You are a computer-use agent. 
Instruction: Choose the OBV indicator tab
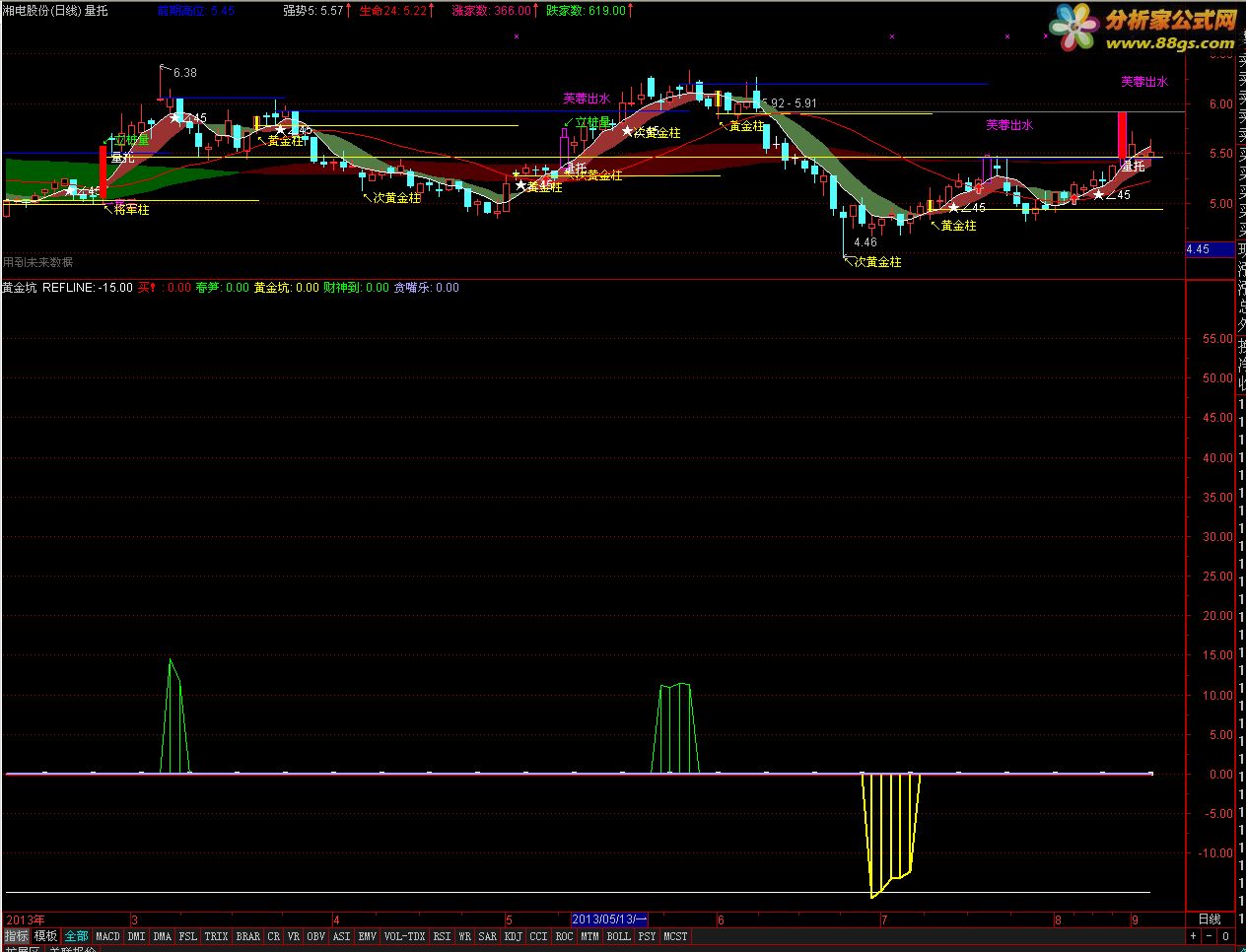click(x=316, y=936)
